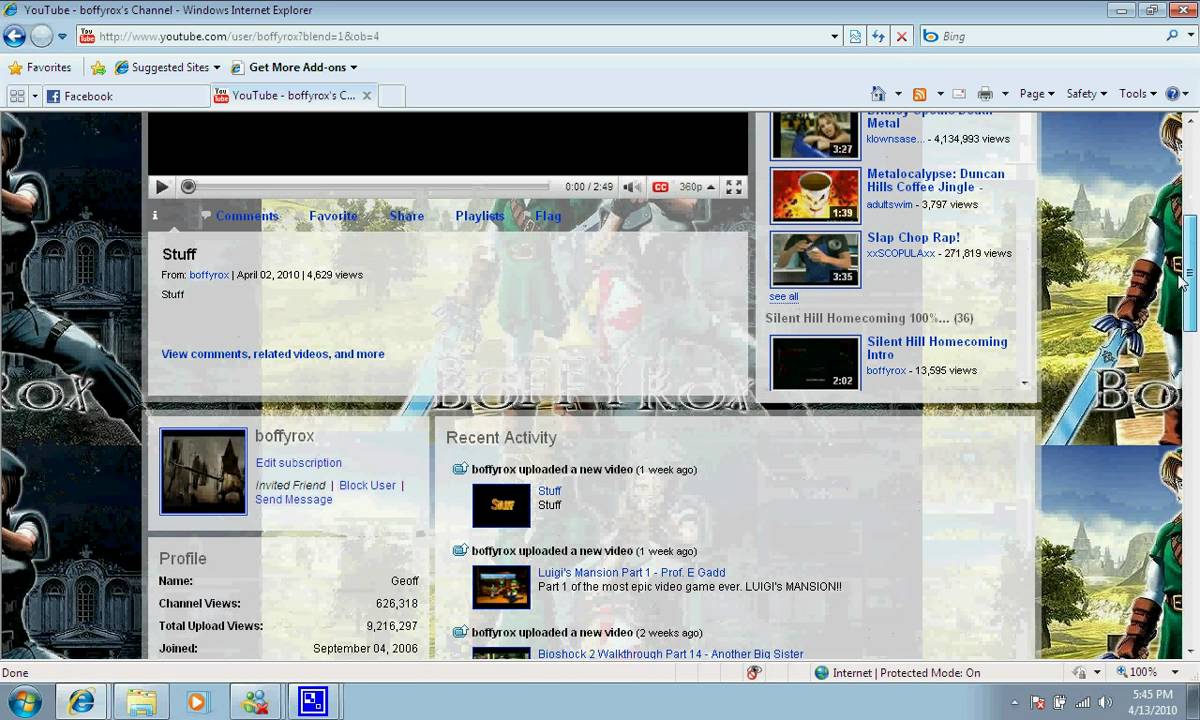Click the search magnifier button
This screenshot has height=720, width=1200.
1173,36
